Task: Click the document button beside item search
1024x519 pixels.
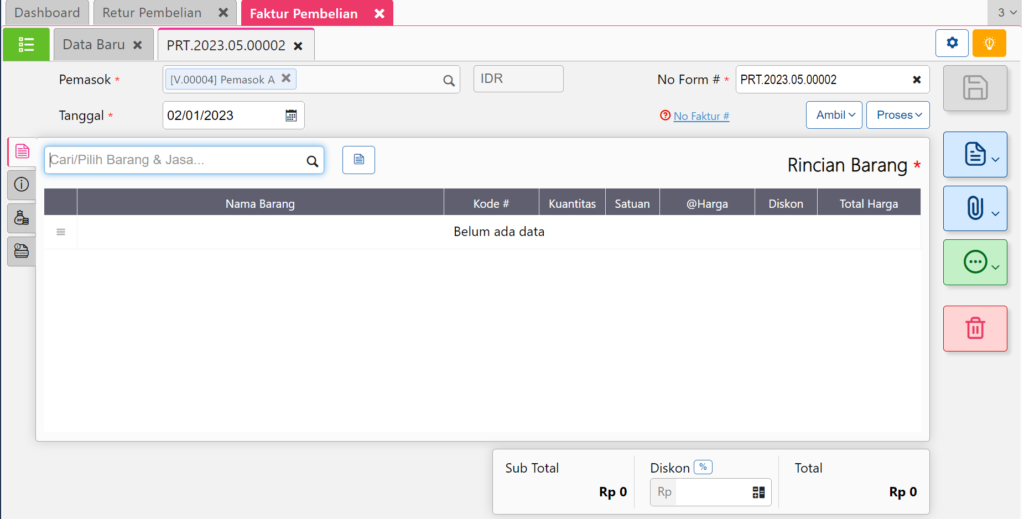Action: point(358,160)
